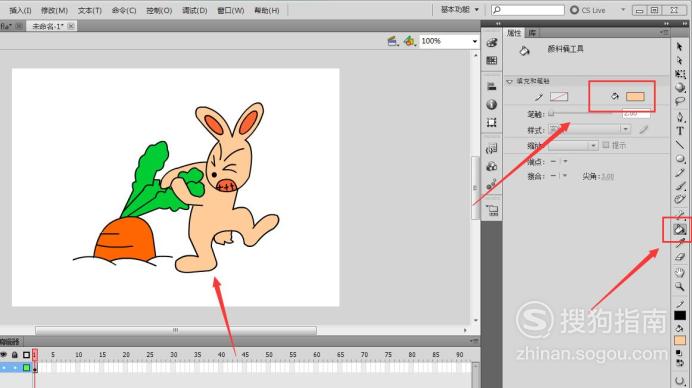Open the 插入(I) menu
692x388 pixels.
pyautogui.click(x=20, y=10)
